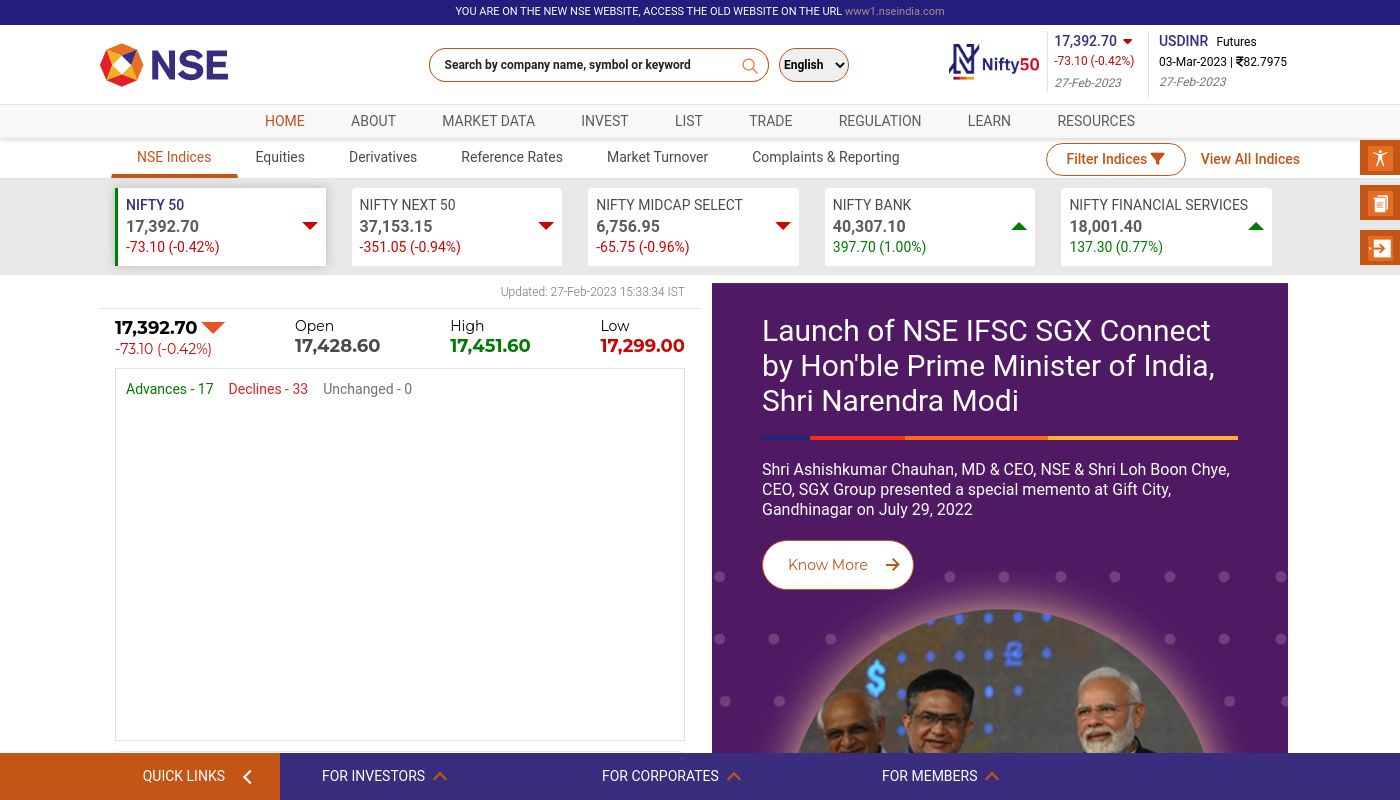Open the www1.nseindia.com old website link
This screenshot has height=800, width=1400.
894,12
